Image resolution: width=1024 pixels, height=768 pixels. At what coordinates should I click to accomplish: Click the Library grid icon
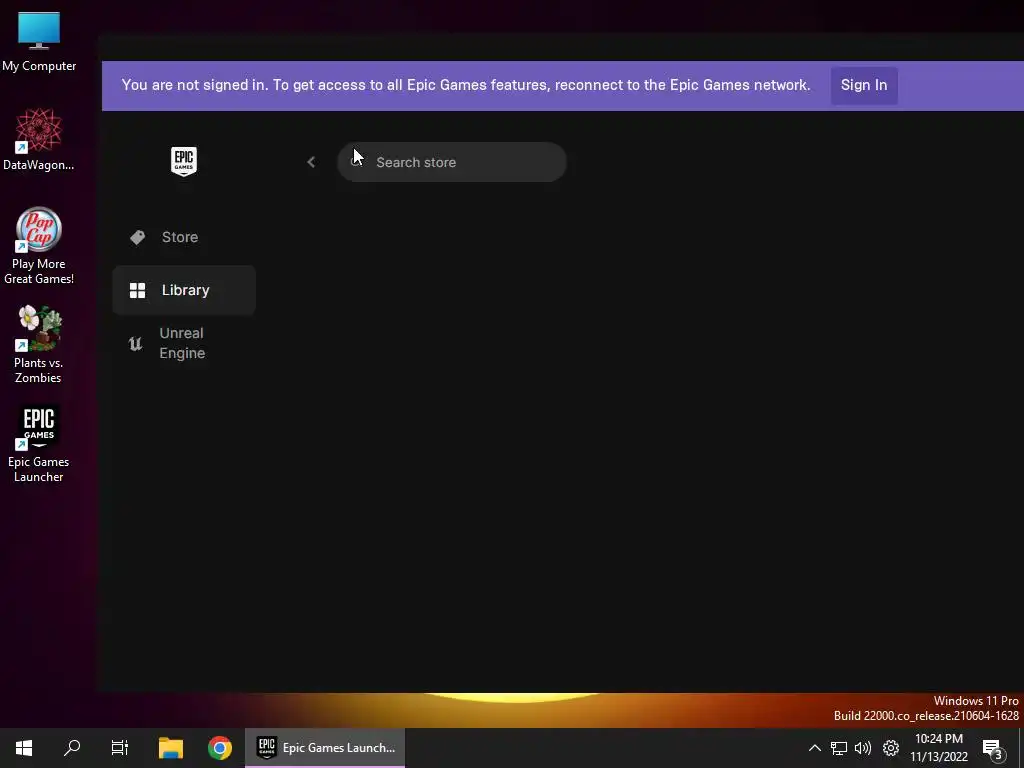137,290
